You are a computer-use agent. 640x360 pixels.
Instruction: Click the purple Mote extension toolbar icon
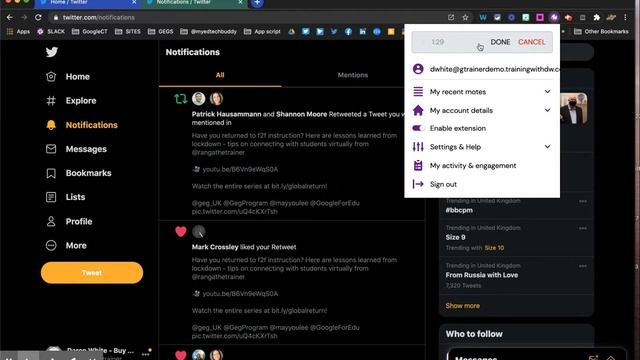click(x=554, y=18)
